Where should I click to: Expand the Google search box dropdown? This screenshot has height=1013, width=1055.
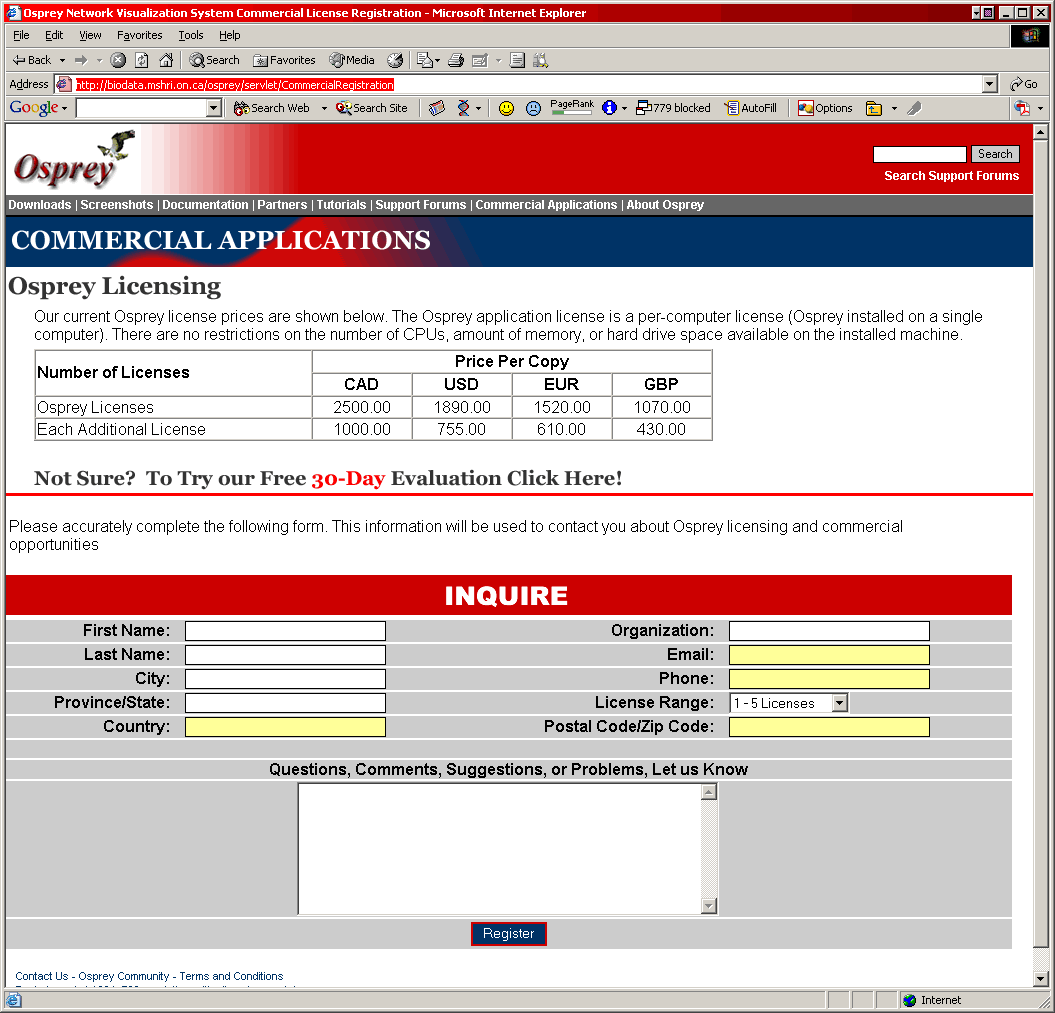(x=214, y=108)
